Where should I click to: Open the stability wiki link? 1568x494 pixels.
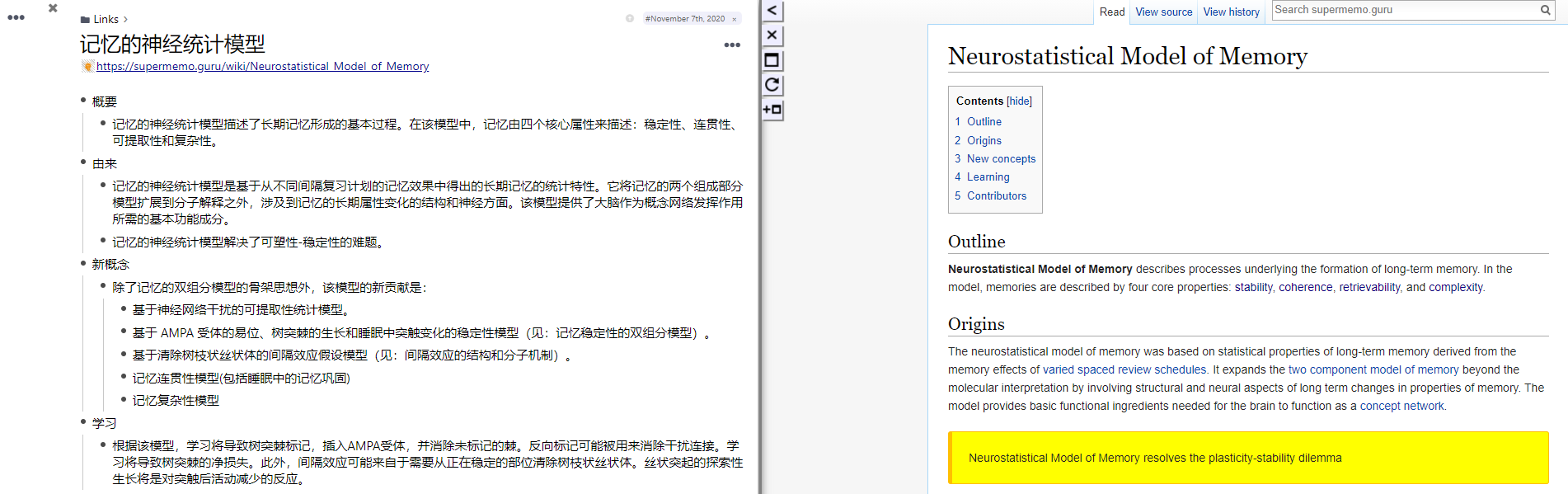1253,287
